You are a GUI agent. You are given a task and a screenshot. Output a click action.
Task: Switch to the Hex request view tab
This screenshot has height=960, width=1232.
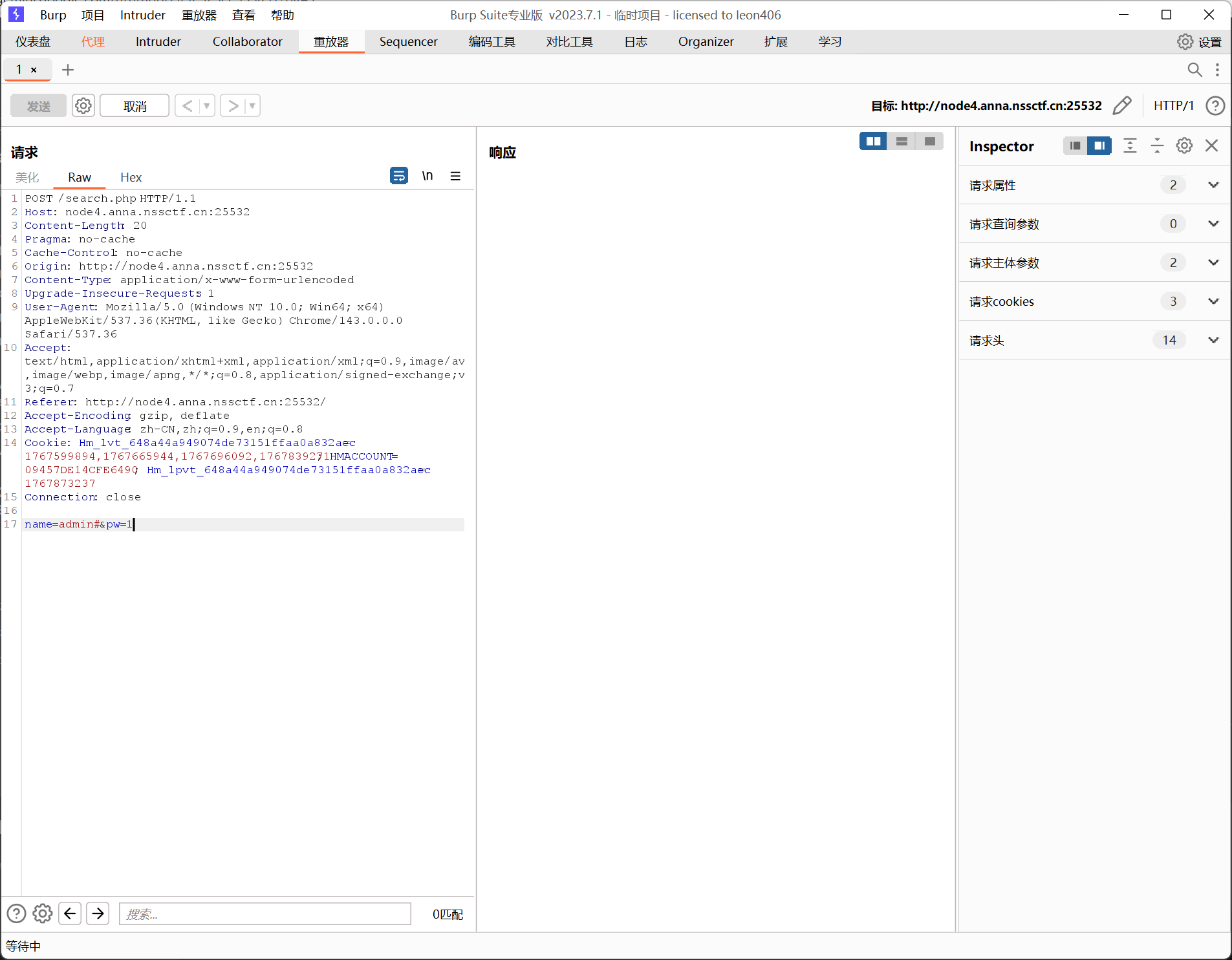131,177
